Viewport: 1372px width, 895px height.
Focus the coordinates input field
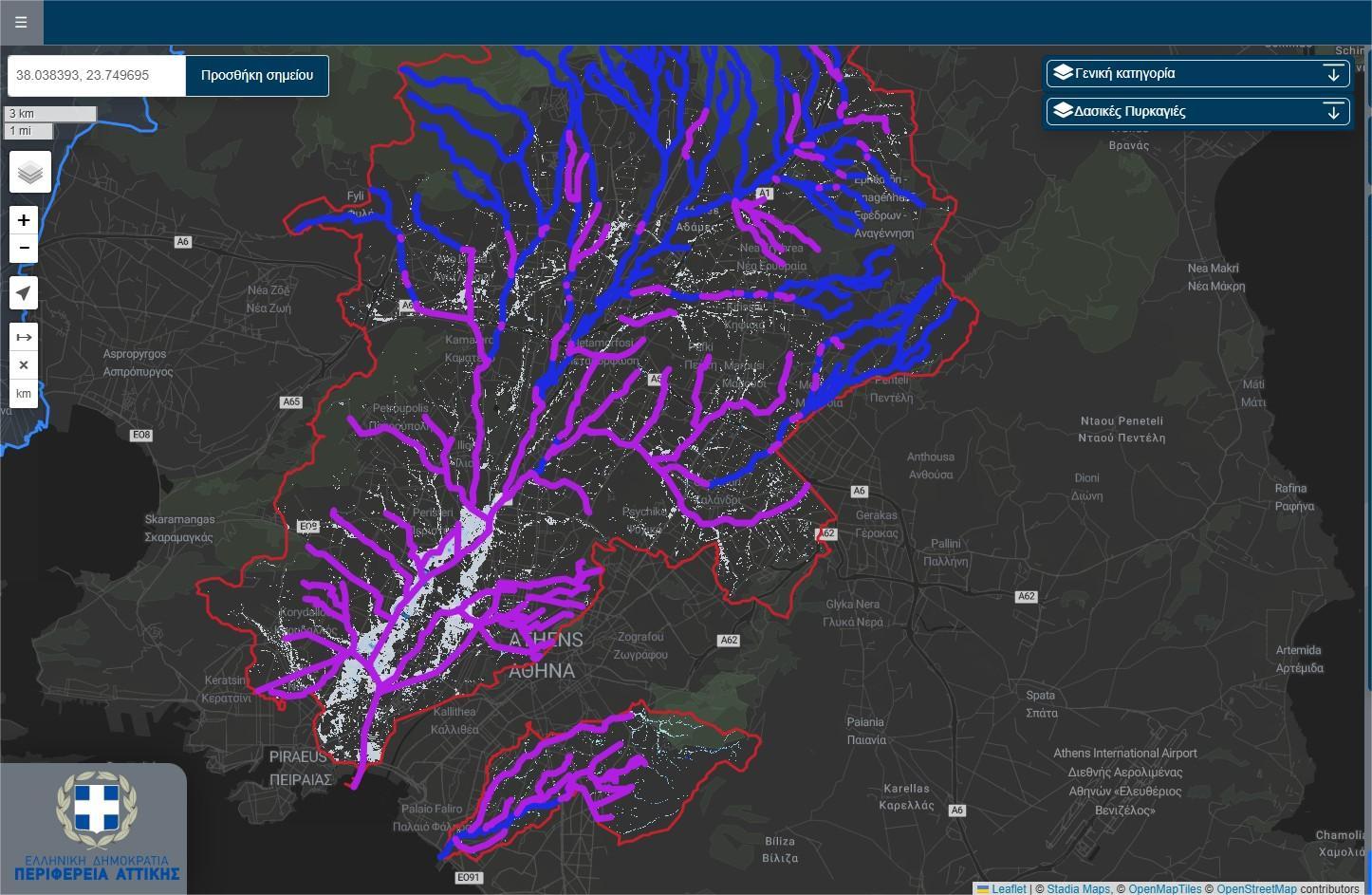click(x=97, y=75)
